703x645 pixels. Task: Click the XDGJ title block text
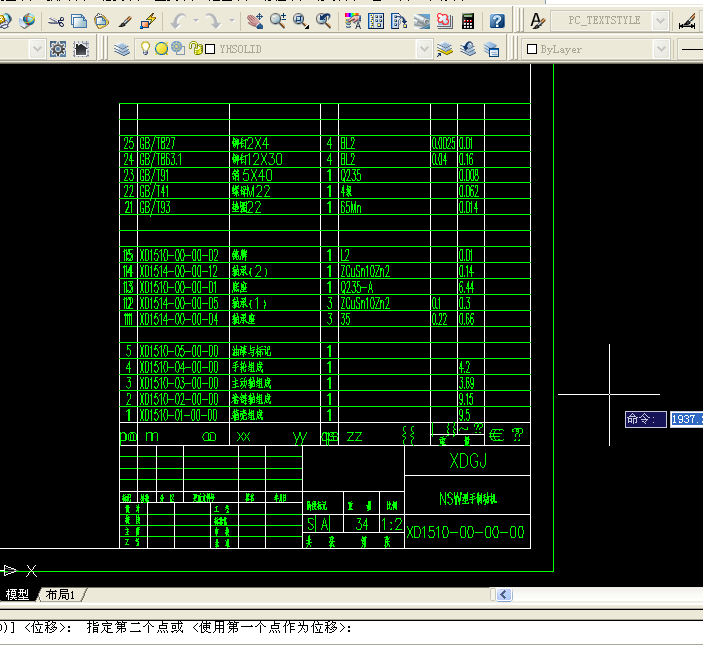(468, 461)
